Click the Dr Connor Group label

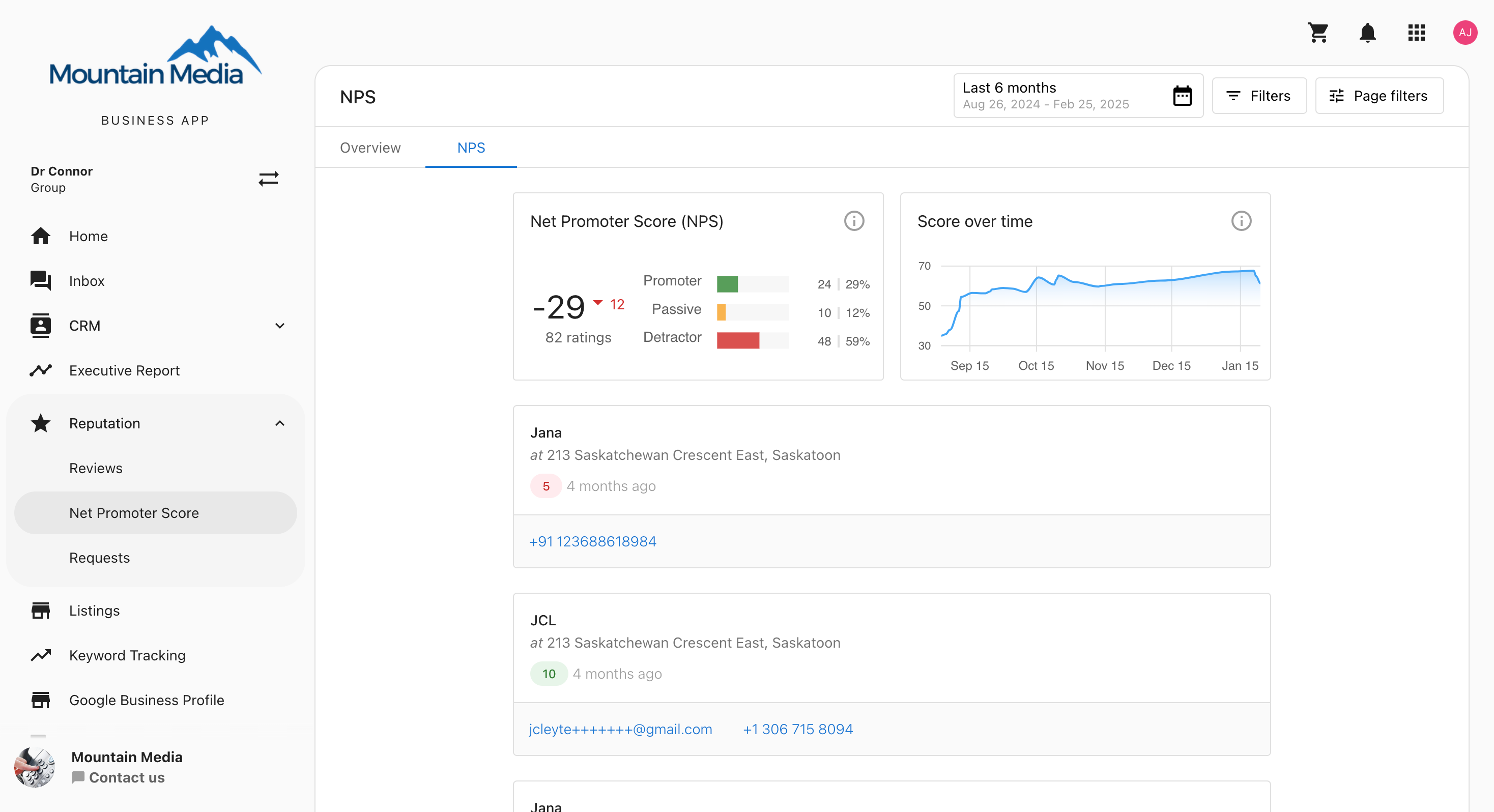click(62, 179)
